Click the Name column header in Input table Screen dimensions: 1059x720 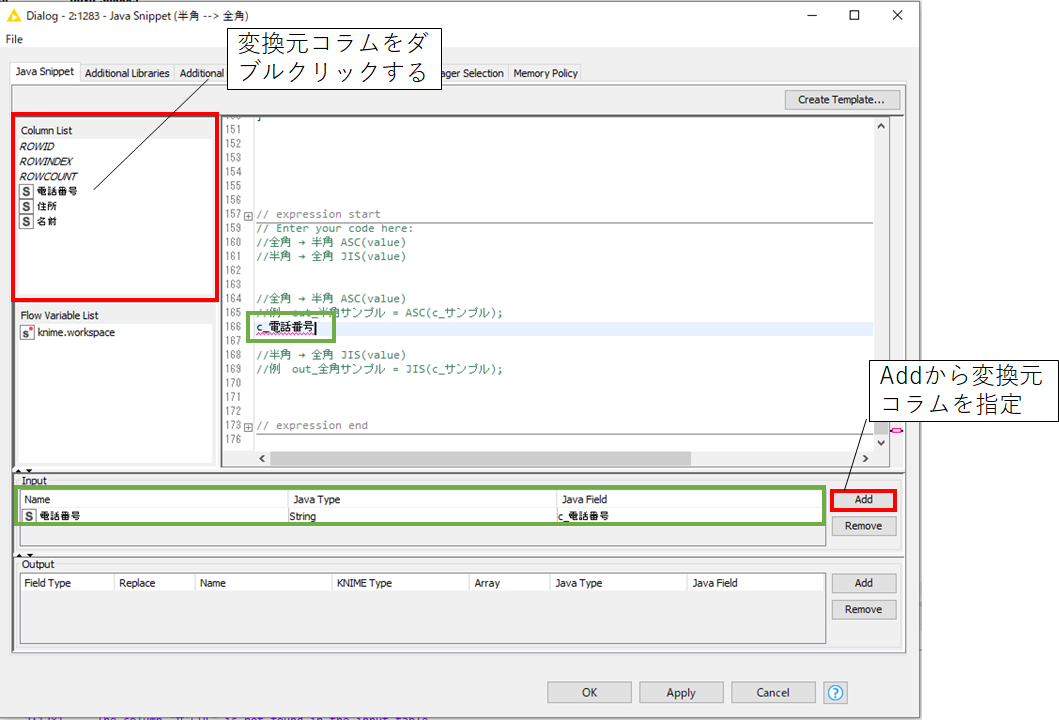point(155,500)
